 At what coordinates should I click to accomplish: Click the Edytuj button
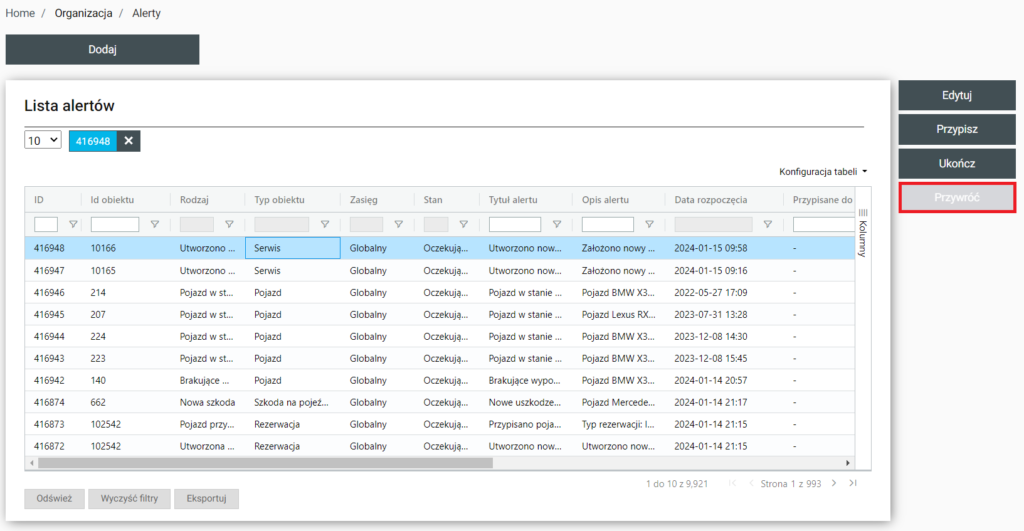coord(956,96)
